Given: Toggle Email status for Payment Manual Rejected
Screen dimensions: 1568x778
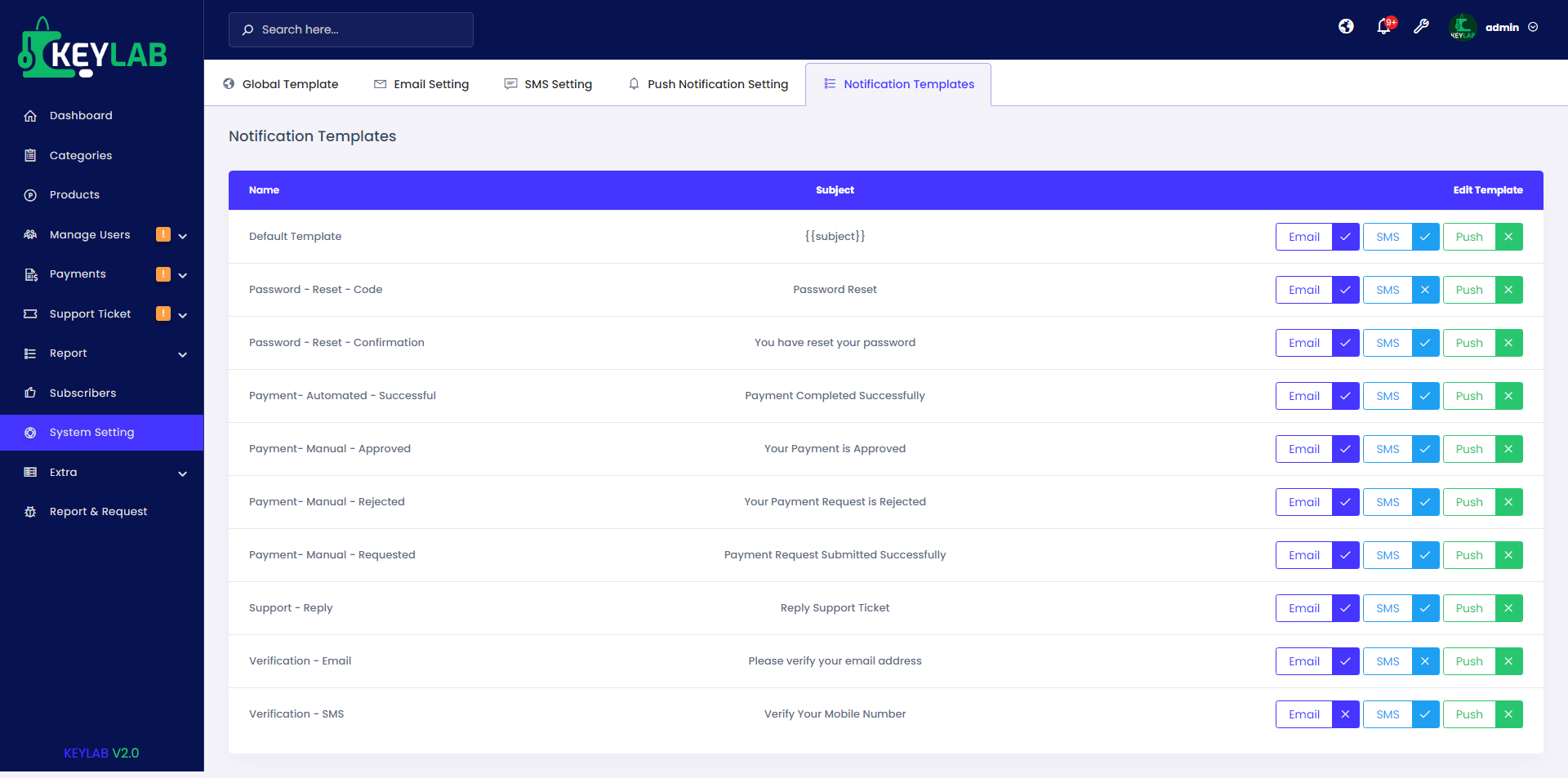Looking at the screenshot, I should [1345, 502].
